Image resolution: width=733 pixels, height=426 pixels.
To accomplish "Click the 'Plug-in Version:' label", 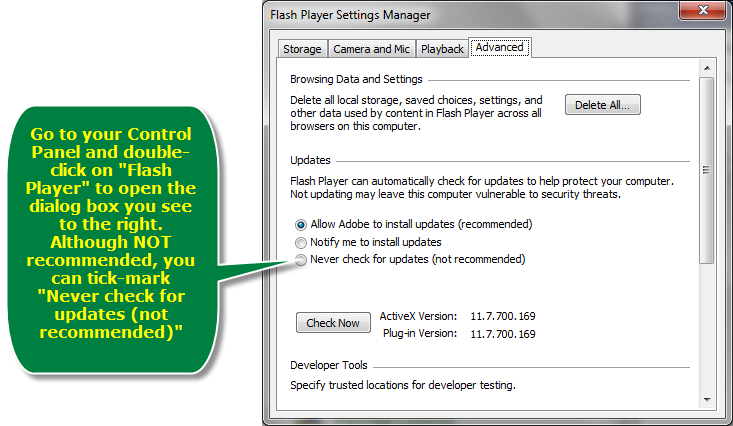I will pyautogui.click(x=420, y=334).
